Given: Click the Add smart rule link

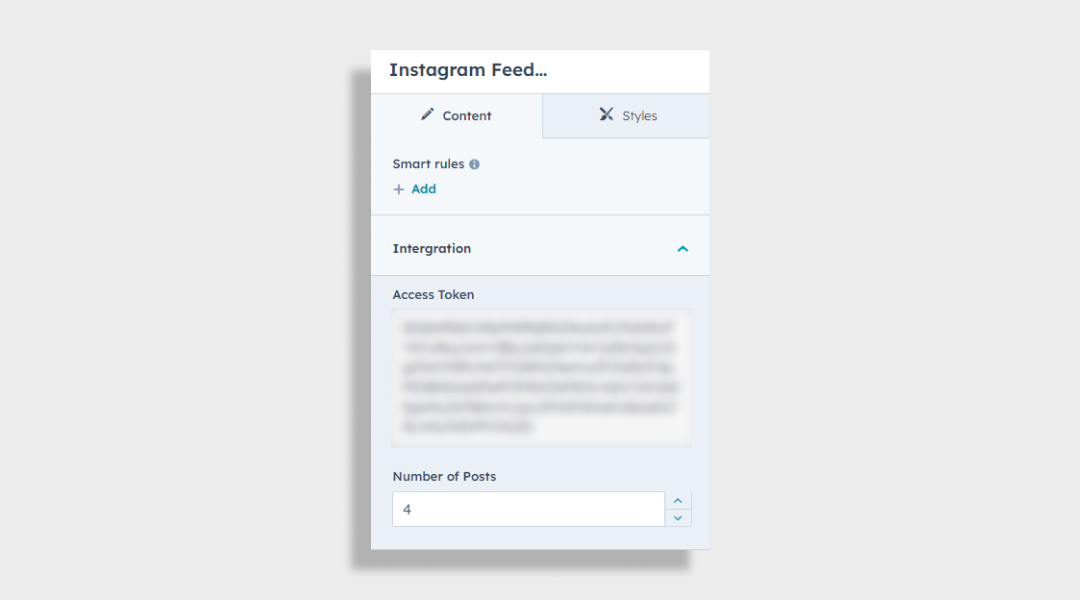Looking at the screenshot, I should tap(415, 189).
